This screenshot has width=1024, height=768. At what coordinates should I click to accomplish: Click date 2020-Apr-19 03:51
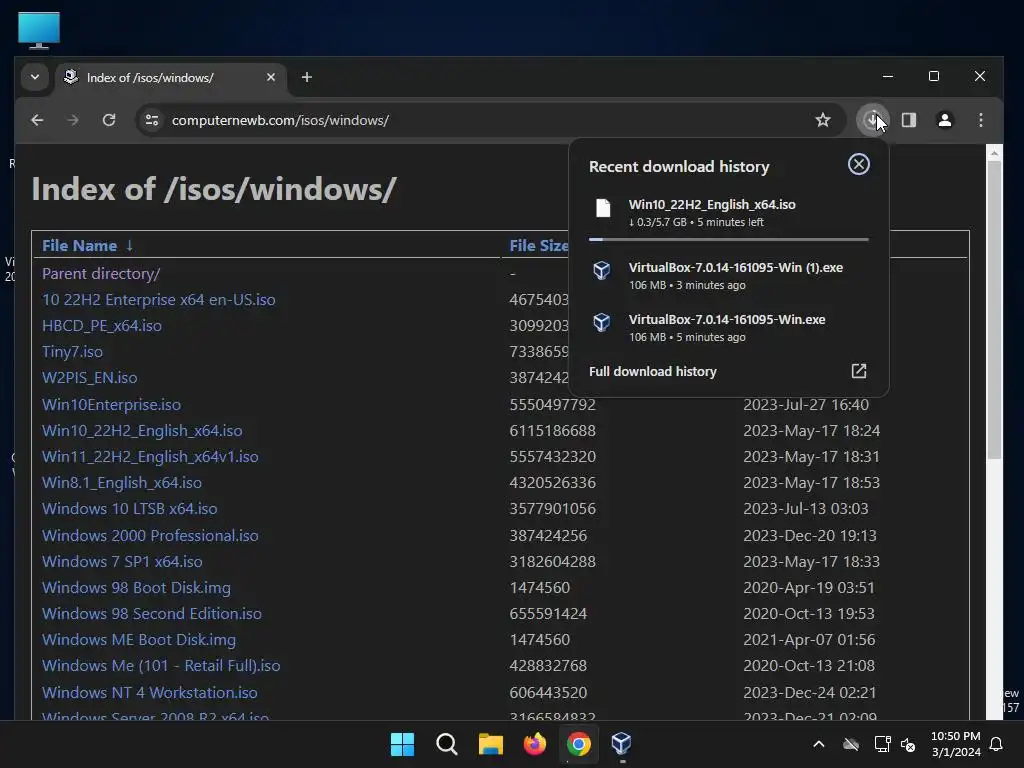point(808,588)
